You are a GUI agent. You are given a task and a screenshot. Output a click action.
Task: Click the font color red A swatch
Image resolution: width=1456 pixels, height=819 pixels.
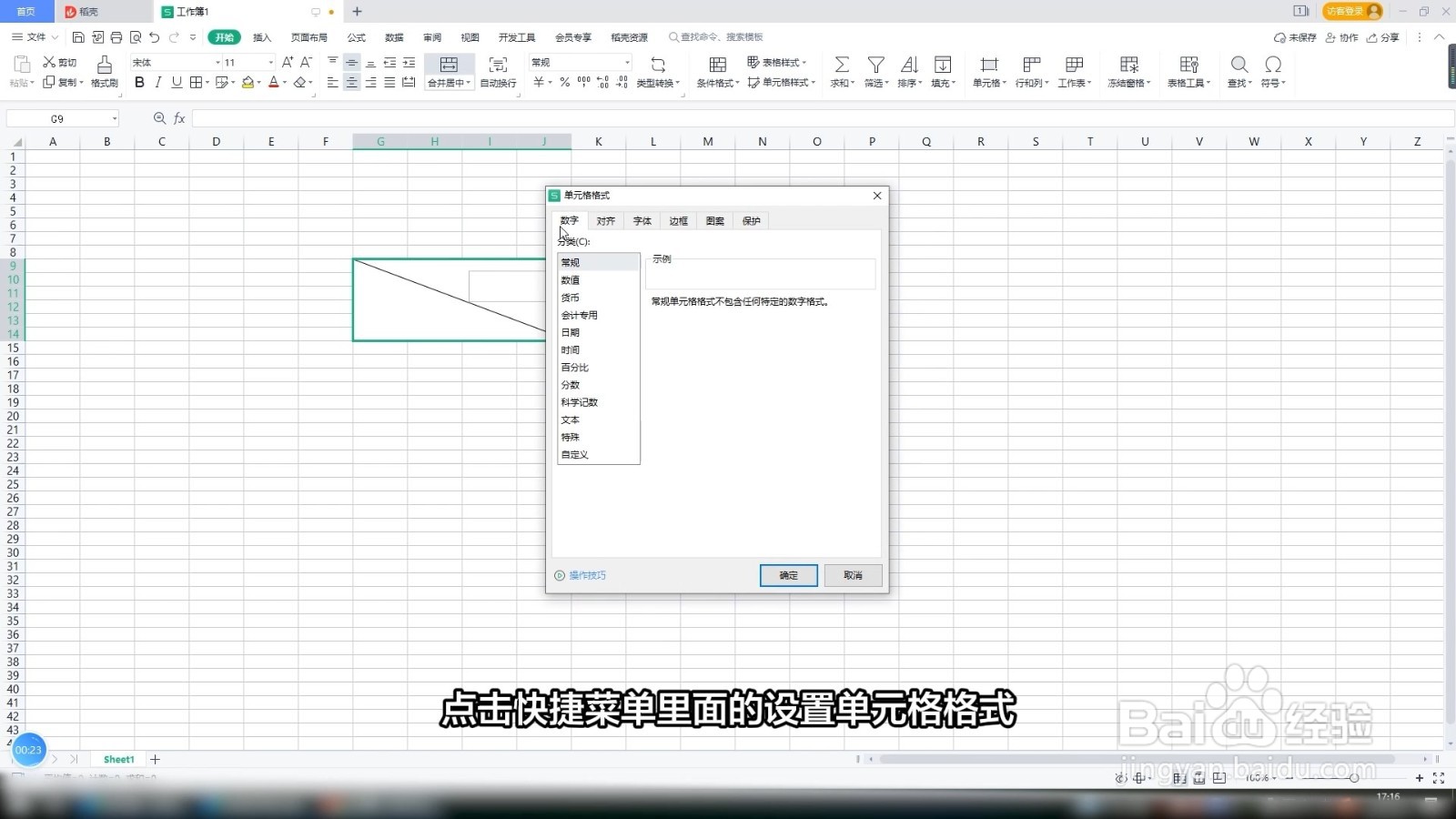[273, 82]
